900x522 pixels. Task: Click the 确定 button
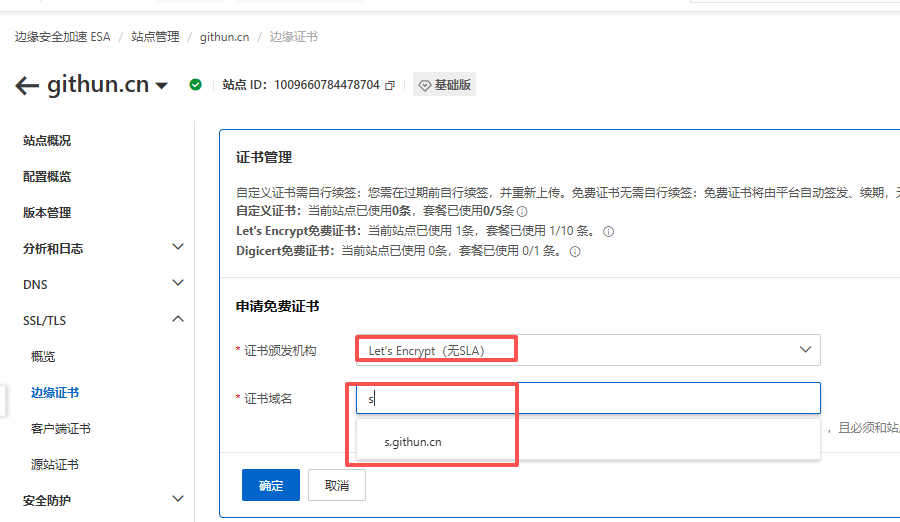271,485
